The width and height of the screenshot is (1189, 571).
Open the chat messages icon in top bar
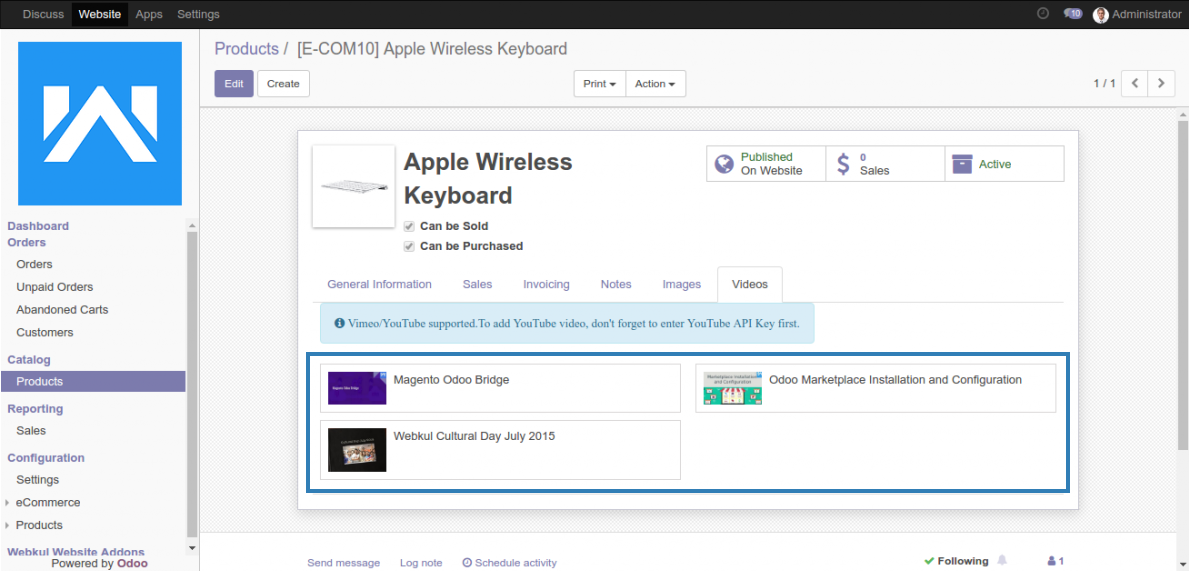(1072, 14)
